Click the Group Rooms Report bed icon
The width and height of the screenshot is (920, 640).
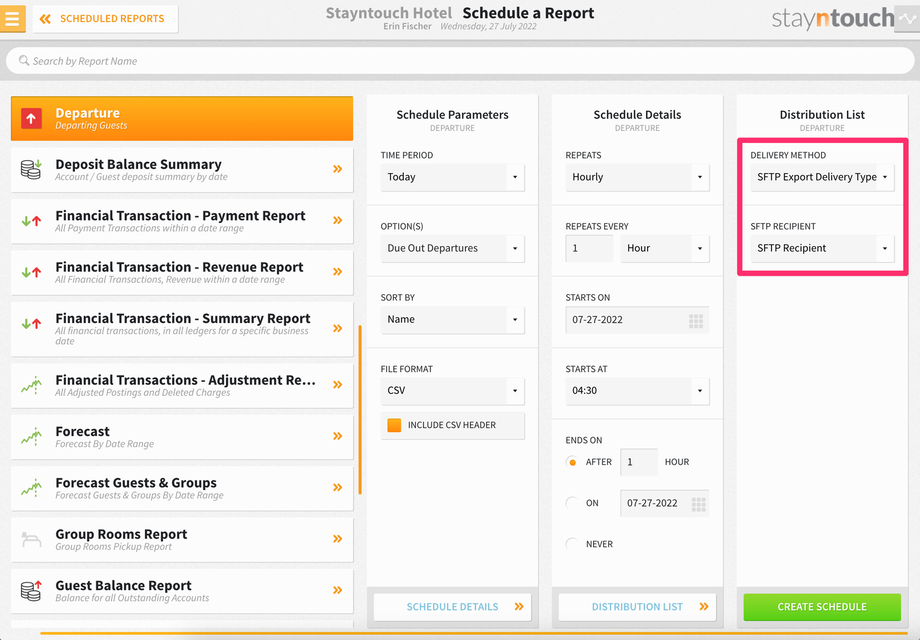[32, 539]
